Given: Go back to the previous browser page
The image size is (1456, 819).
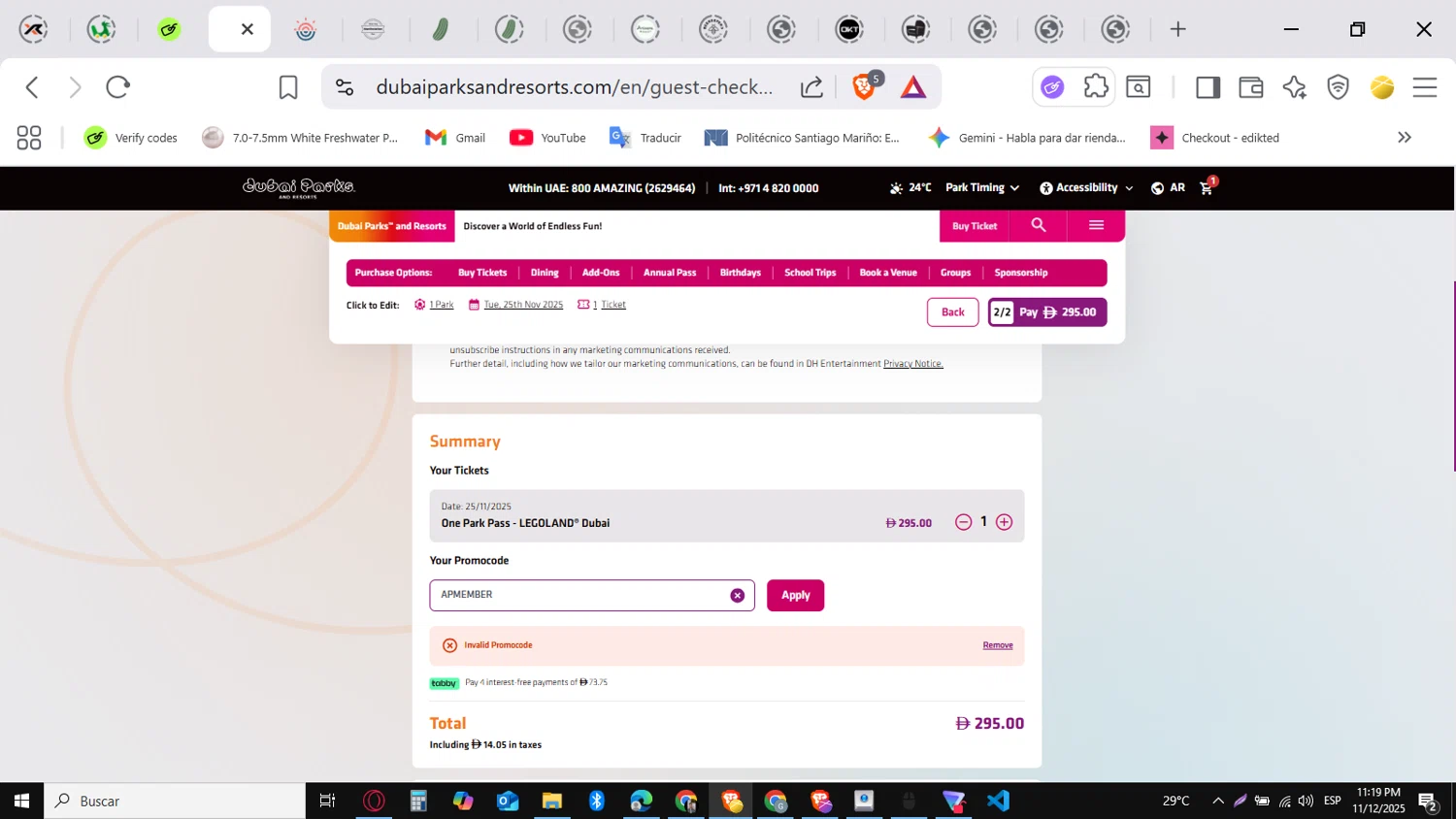Looking at the screenshot, I should coord(32,87).
